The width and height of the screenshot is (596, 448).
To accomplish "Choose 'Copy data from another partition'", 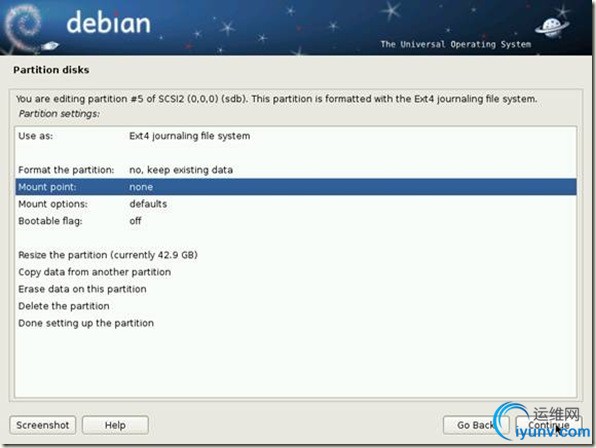I will [296, 272].
